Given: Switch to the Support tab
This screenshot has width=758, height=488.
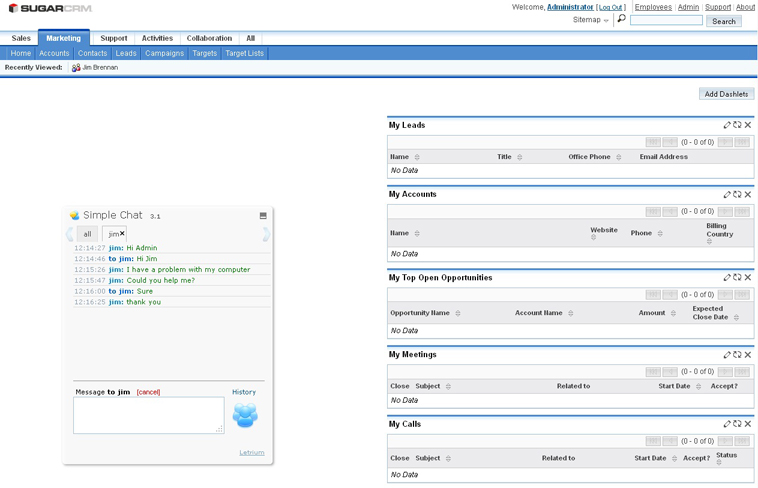Looking at the screenshot, I should coord(114,38).
